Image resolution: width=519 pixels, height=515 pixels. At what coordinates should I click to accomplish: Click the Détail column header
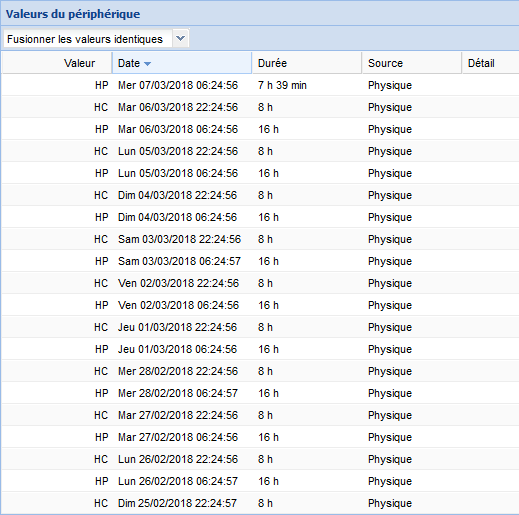pos(490,63)
